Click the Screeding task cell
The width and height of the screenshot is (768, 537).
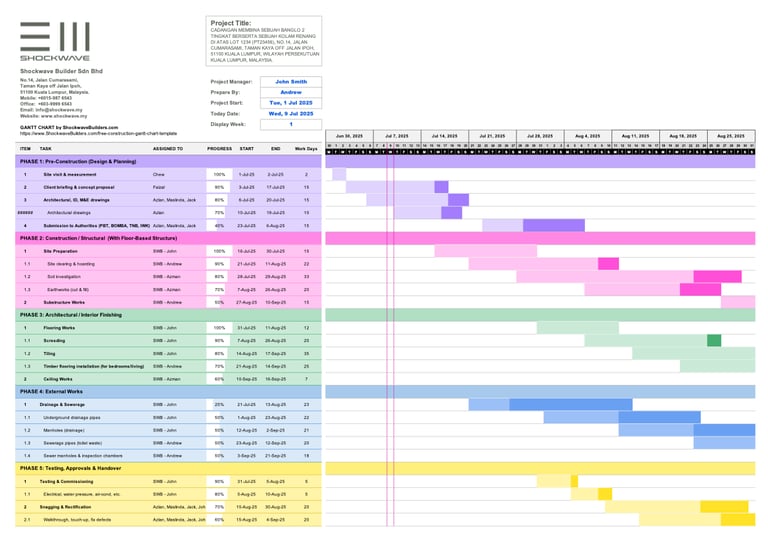54,341
